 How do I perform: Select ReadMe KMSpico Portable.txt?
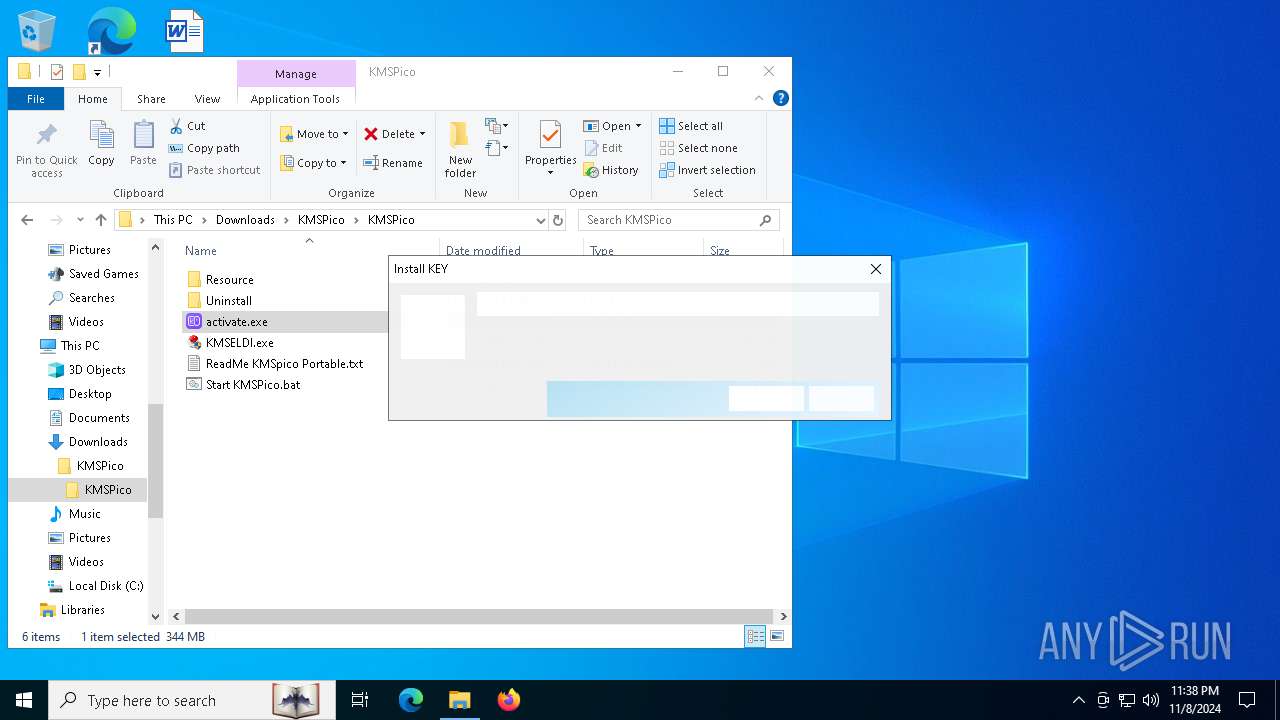point(275,364)
